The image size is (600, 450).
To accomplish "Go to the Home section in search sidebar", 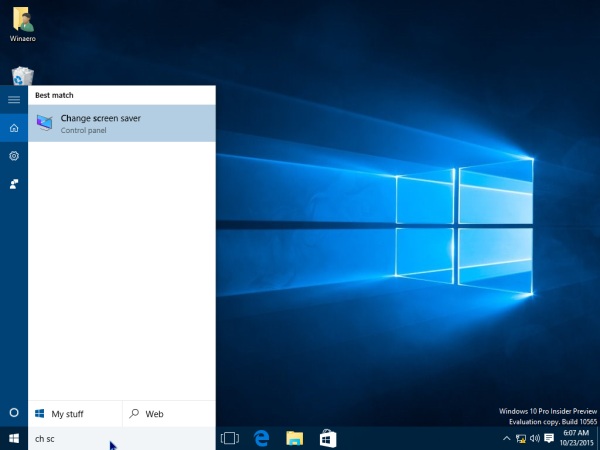I will (14, 128).
